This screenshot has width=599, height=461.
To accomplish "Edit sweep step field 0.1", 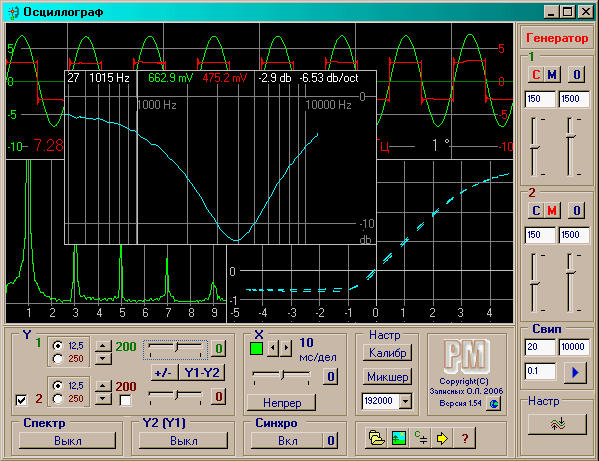I will (539, 371).
